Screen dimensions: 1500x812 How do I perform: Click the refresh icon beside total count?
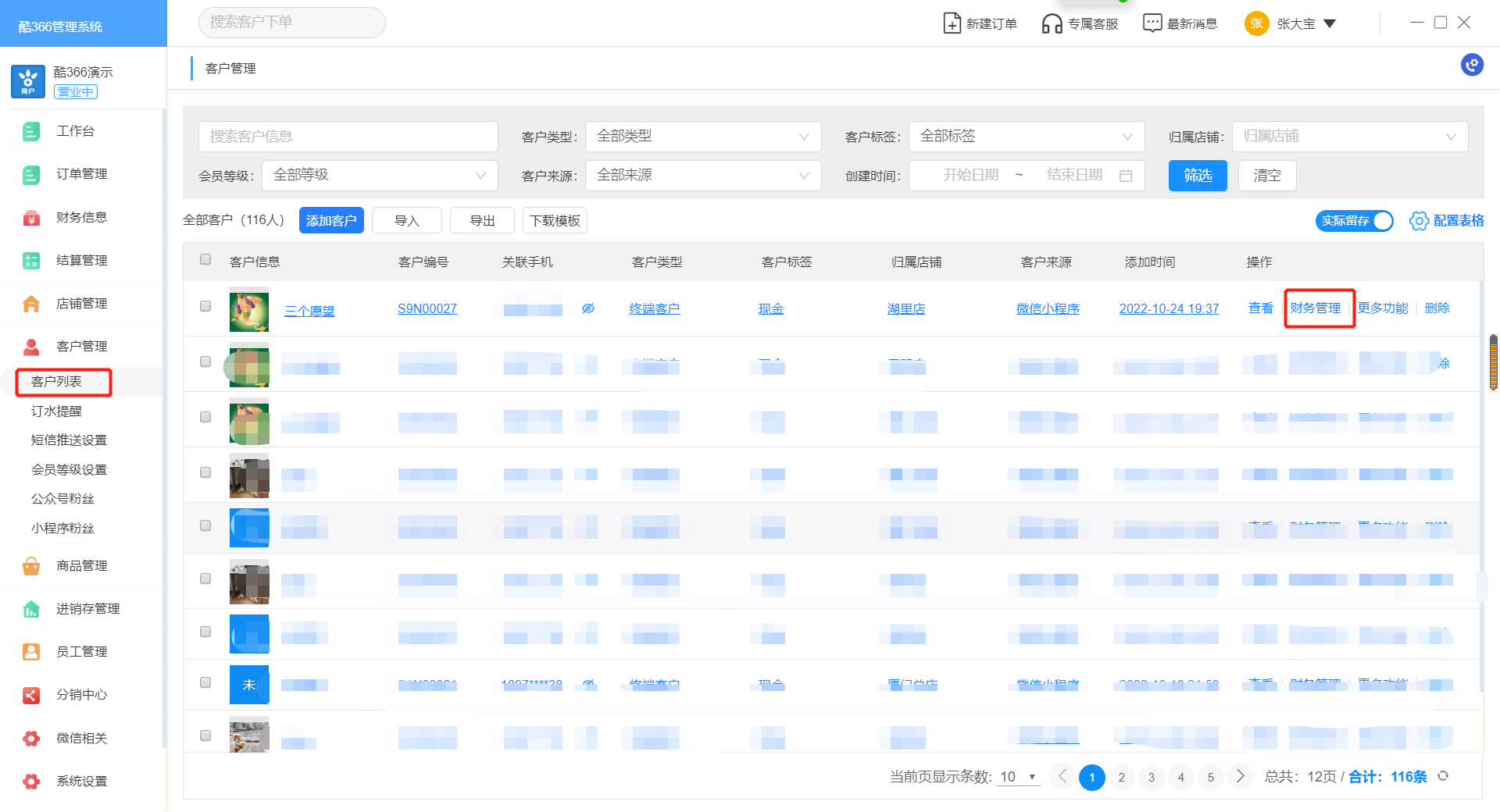point(1443,776)
